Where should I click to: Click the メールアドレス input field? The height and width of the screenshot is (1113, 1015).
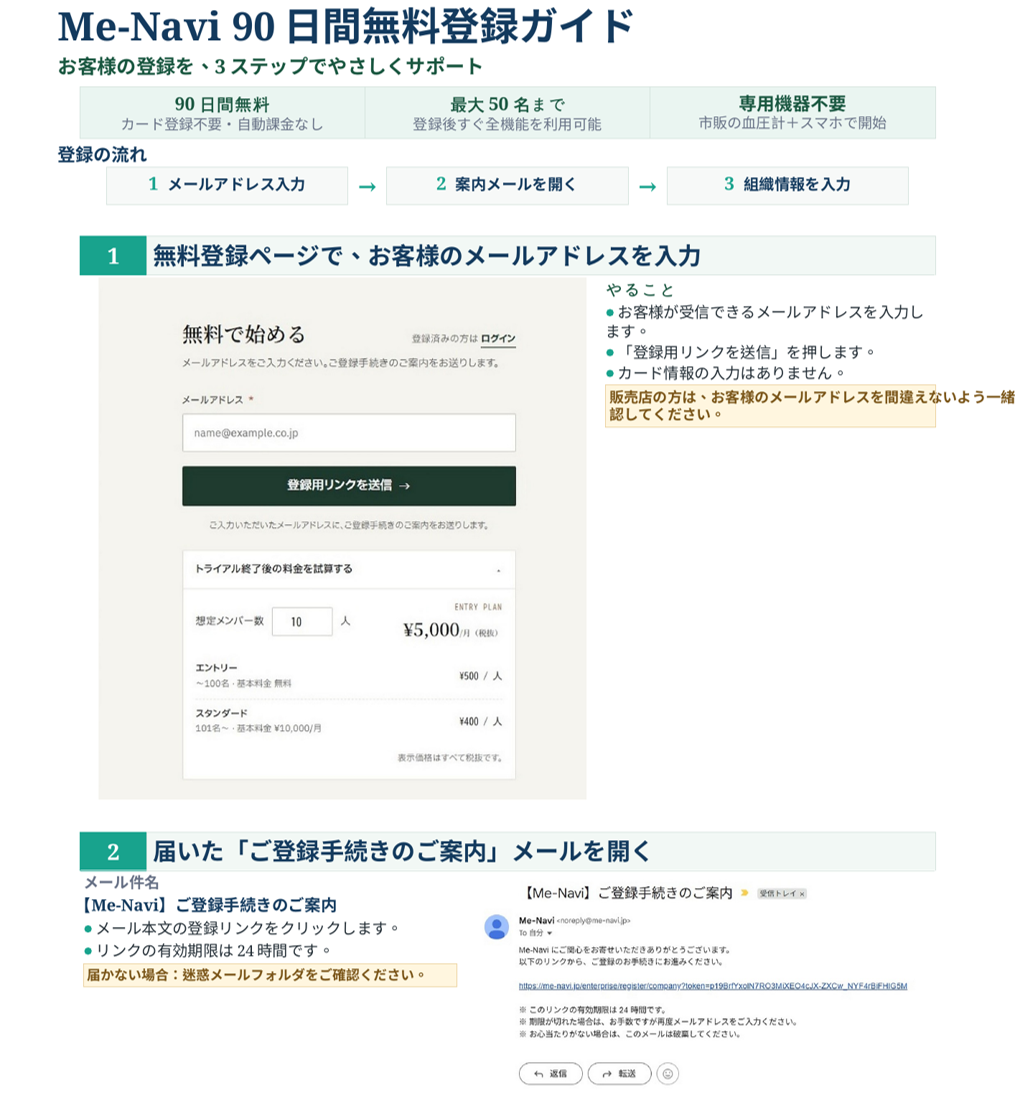click(349, 433)
